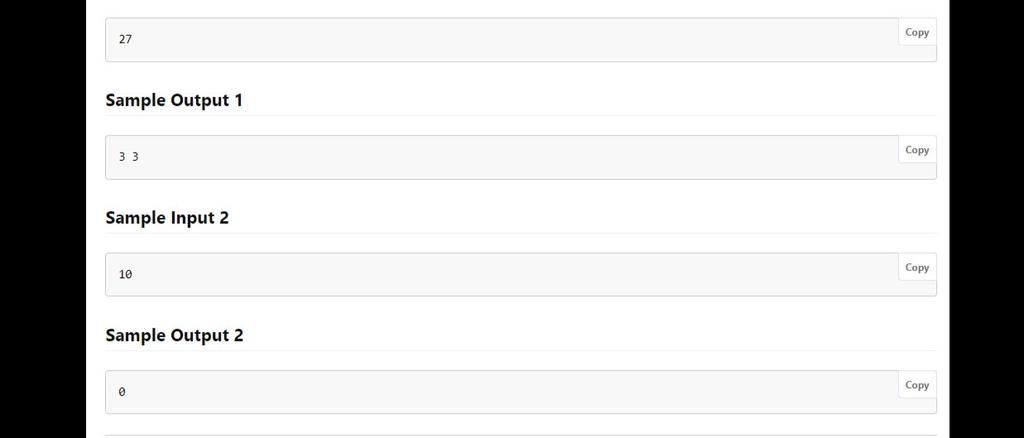Click divider line under Sample Output 1 heading
This screenshot has width=1024, height=438.
pyautogui.click(x=520, y=116)
